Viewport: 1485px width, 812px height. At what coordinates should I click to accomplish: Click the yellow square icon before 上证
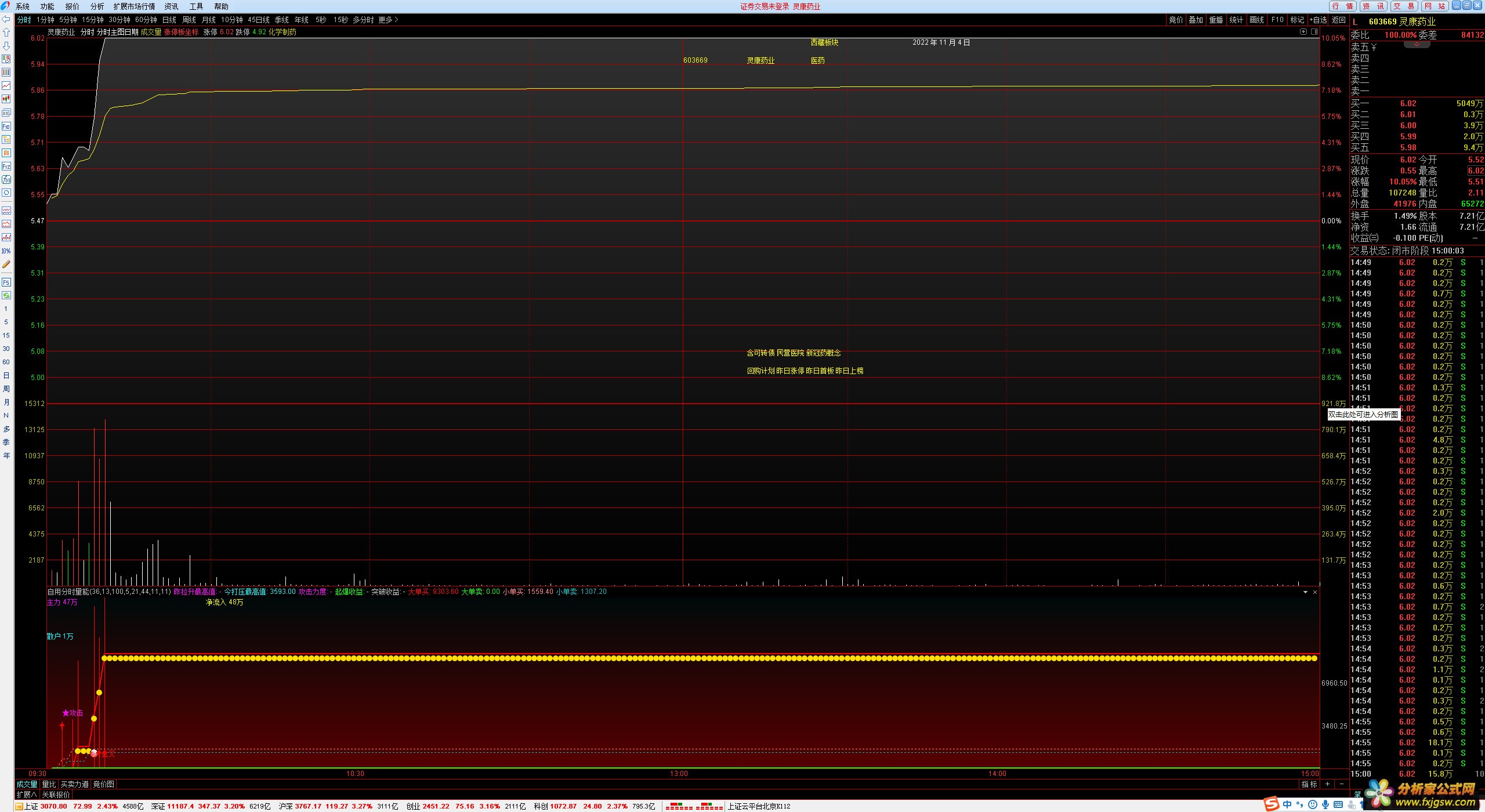point(19,806)
